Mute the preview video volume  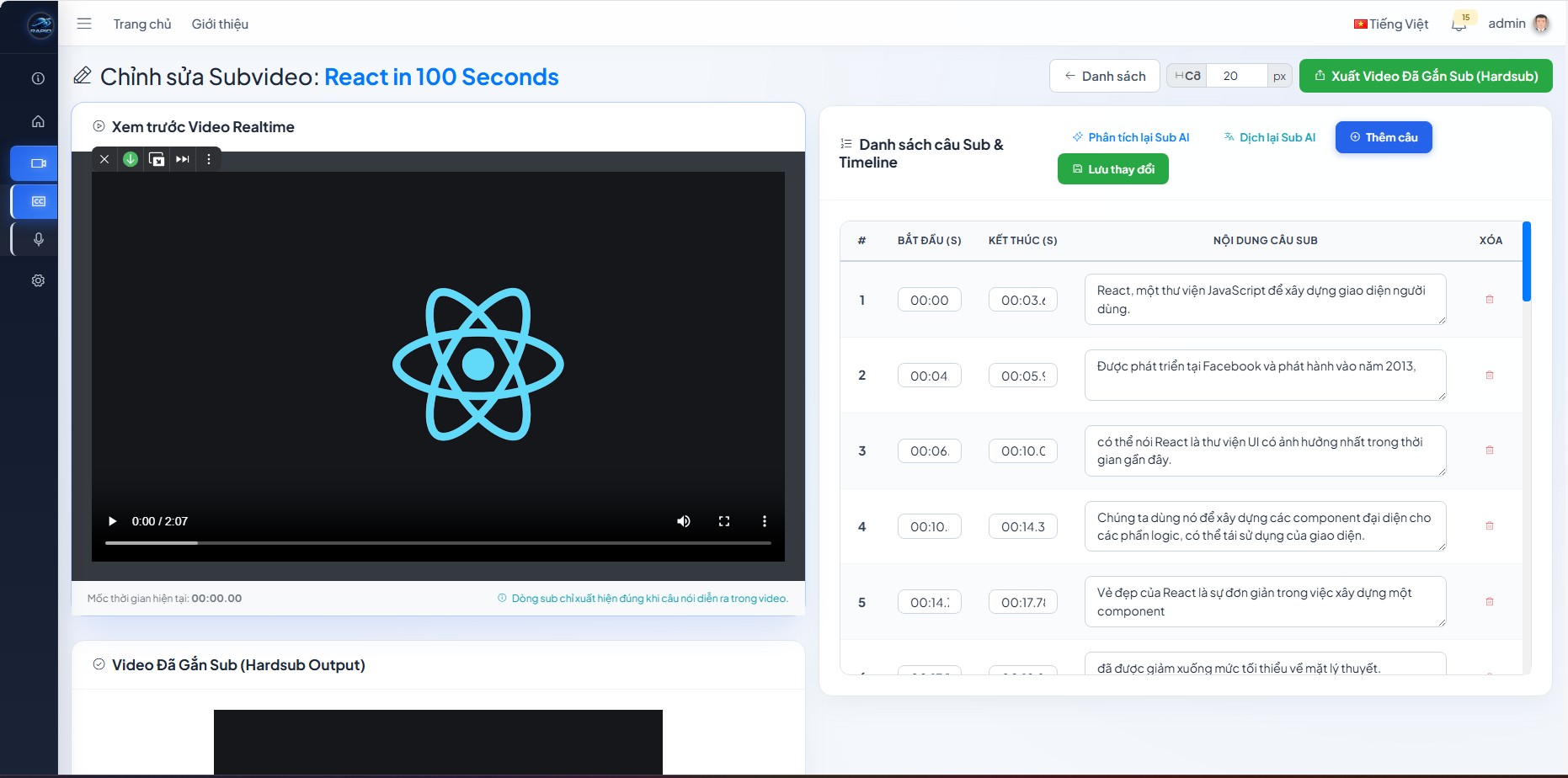click(684, 521)
